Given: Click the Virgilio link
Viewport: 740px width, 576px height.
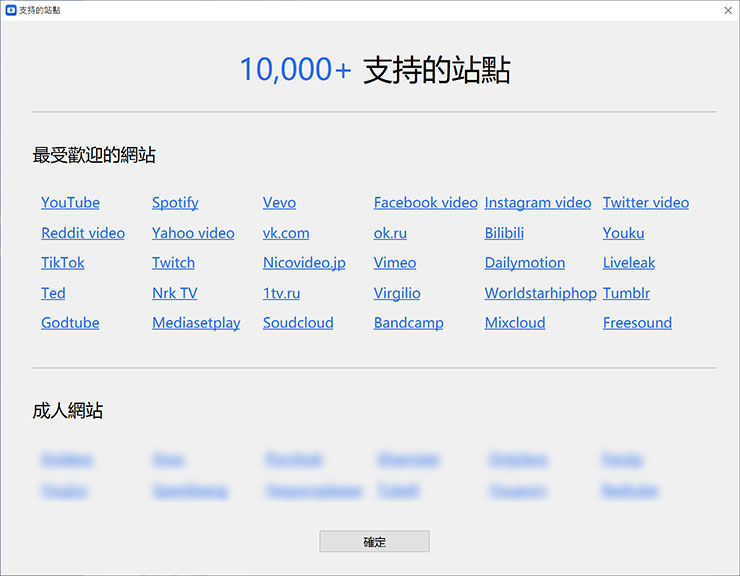Looking at the screenshot, I should [397, 294].
